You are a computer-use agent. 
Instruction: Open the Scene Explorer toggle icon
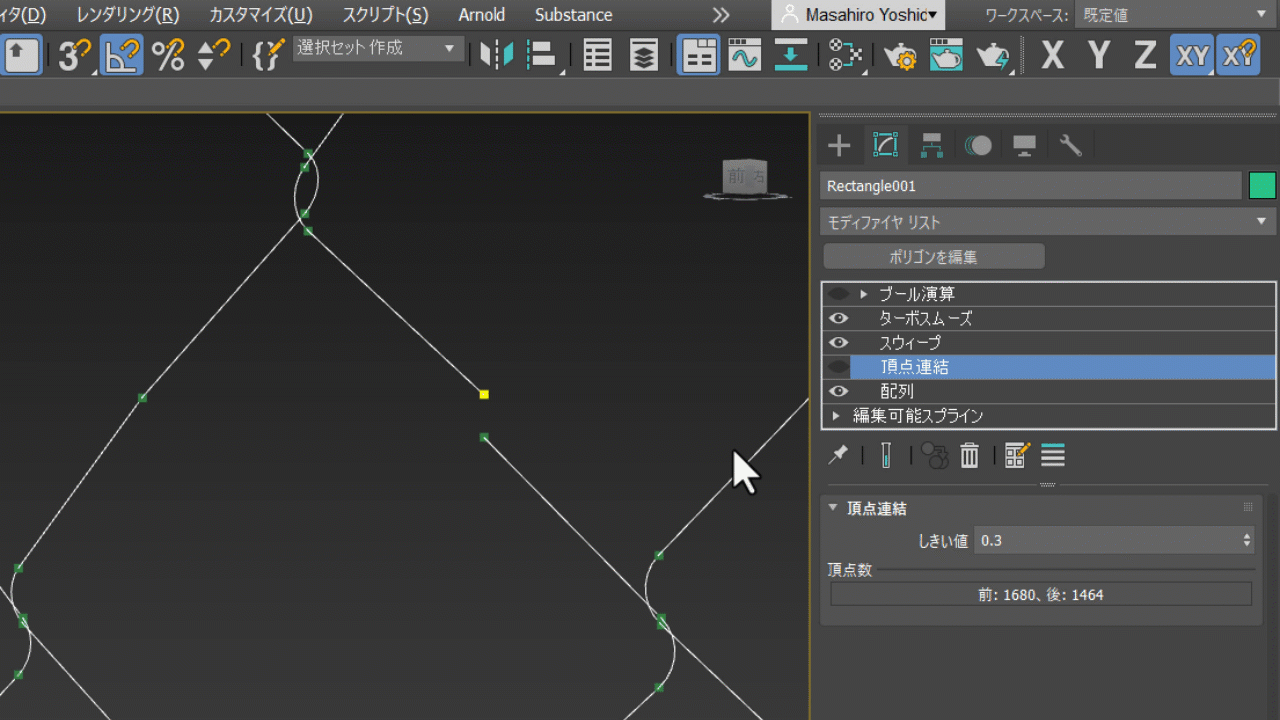[598, 55]
